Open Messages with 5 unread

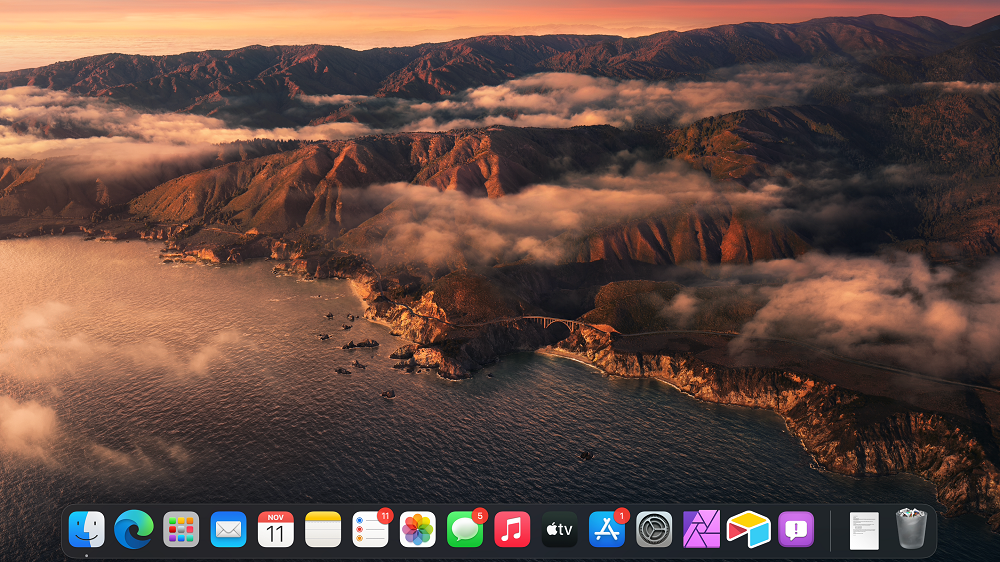tap(465, 529)
